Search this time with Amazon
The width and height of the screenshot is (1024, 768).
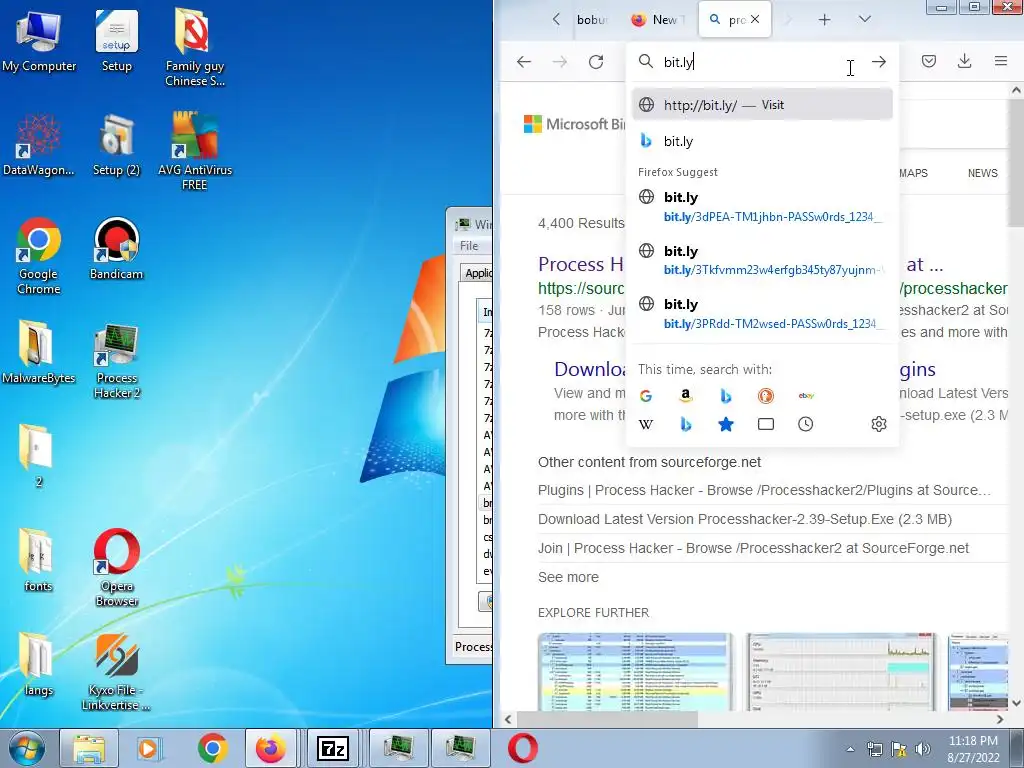pyautogui.click(x=686, y=396)
